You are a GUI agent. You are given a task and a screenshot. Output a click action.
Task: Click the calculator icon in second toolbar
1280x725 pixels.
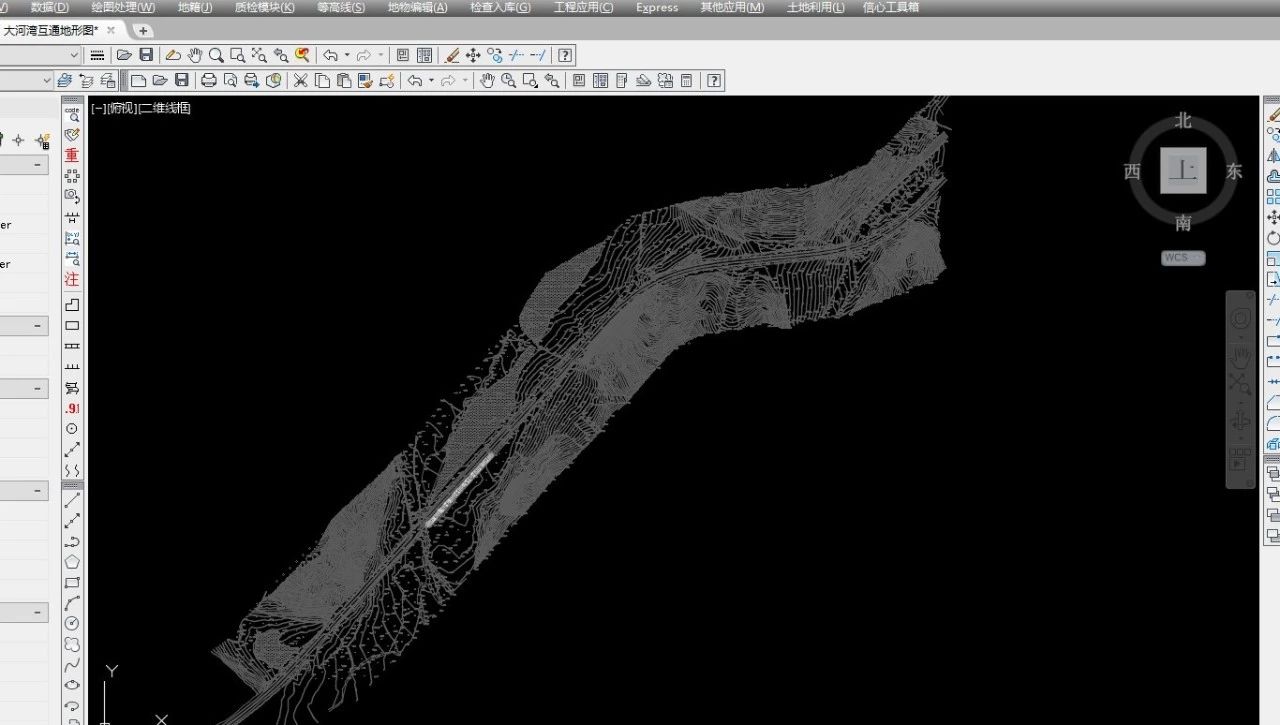[686, 80]
